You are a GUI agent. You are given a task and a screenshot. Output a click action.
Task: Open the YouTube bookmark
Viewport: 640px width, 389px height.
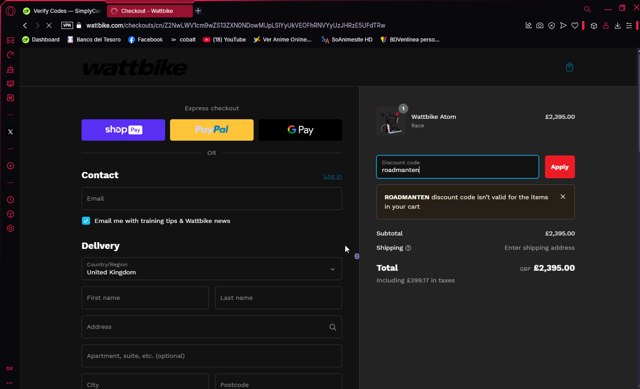[x=224, y=40]
